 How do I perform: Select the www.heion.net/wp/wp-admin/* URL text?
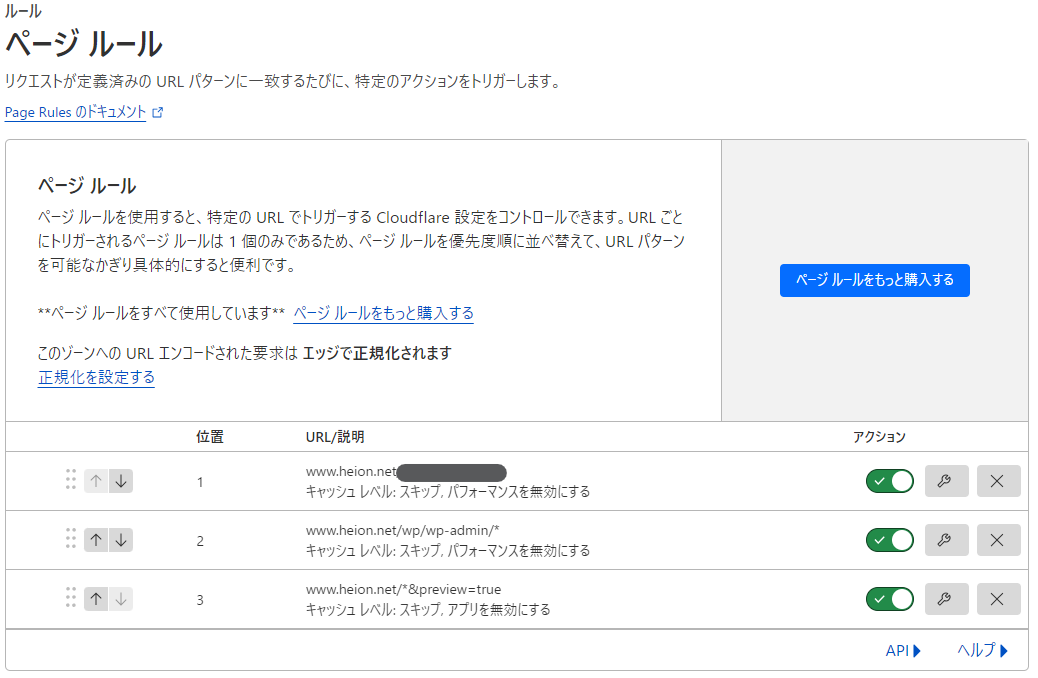tap(402, 530)
